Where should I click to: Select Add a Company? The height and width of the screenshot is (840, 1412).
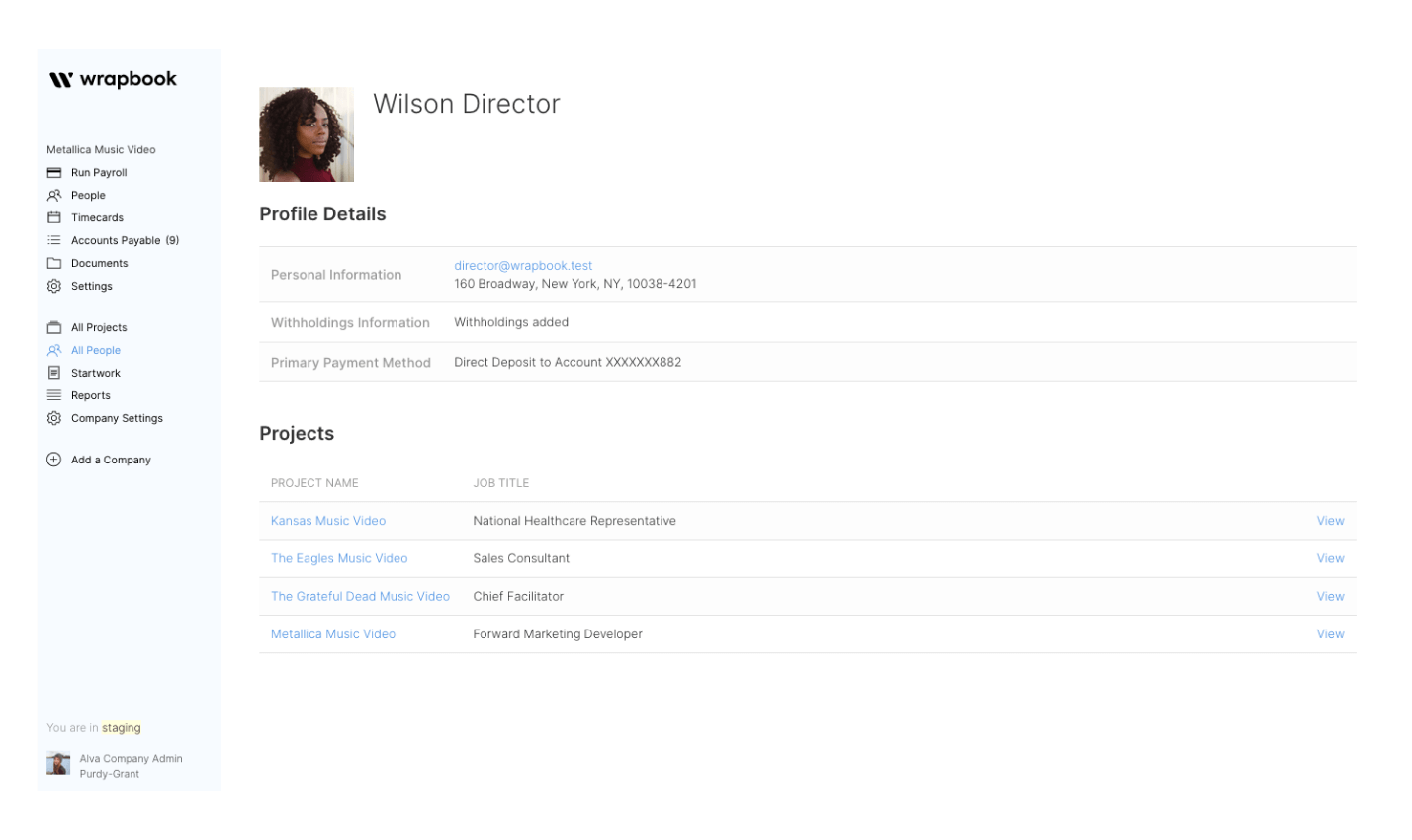click(x=111, y=461)
